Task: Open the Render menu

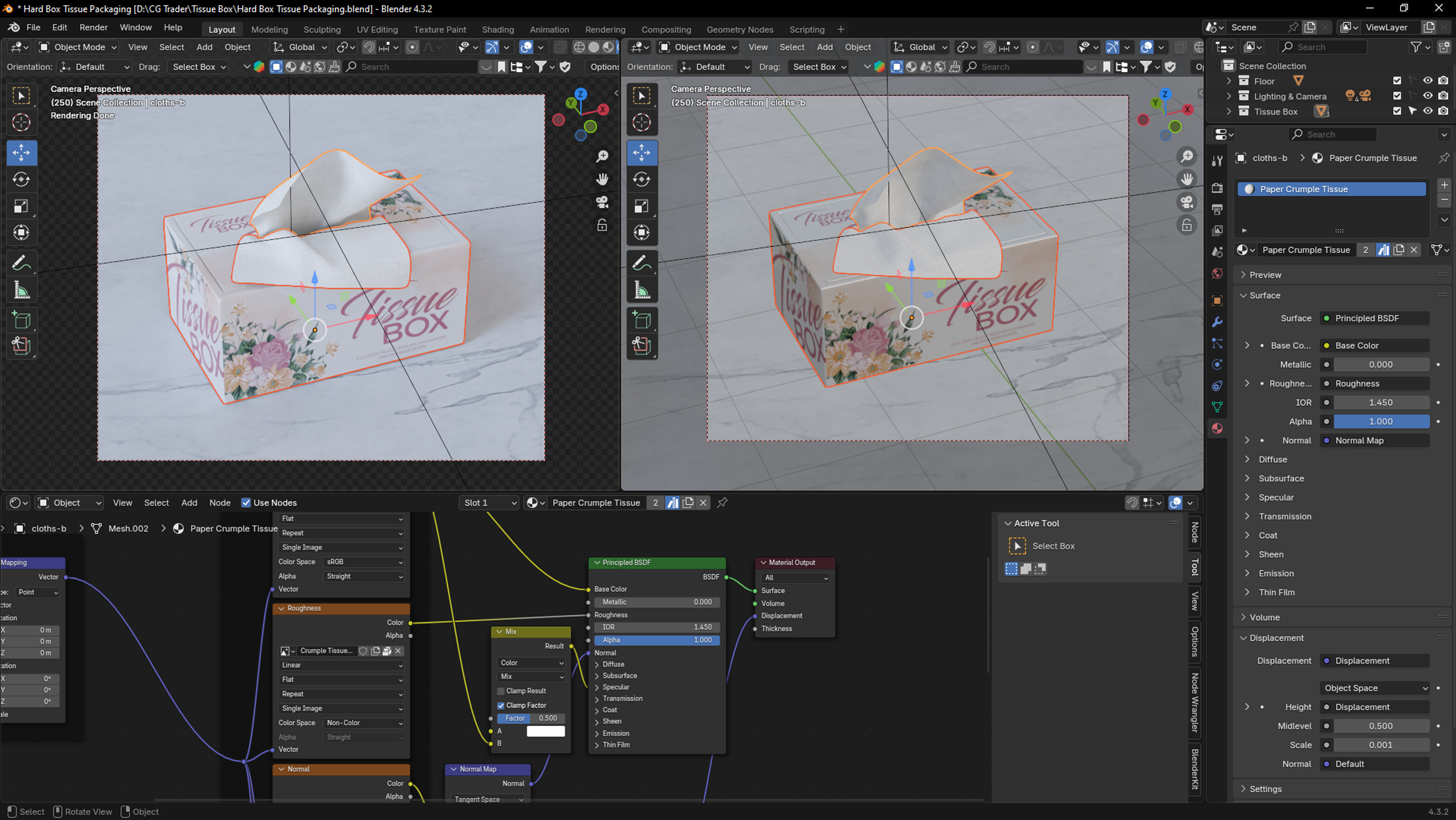Action: tap(93, 28)
